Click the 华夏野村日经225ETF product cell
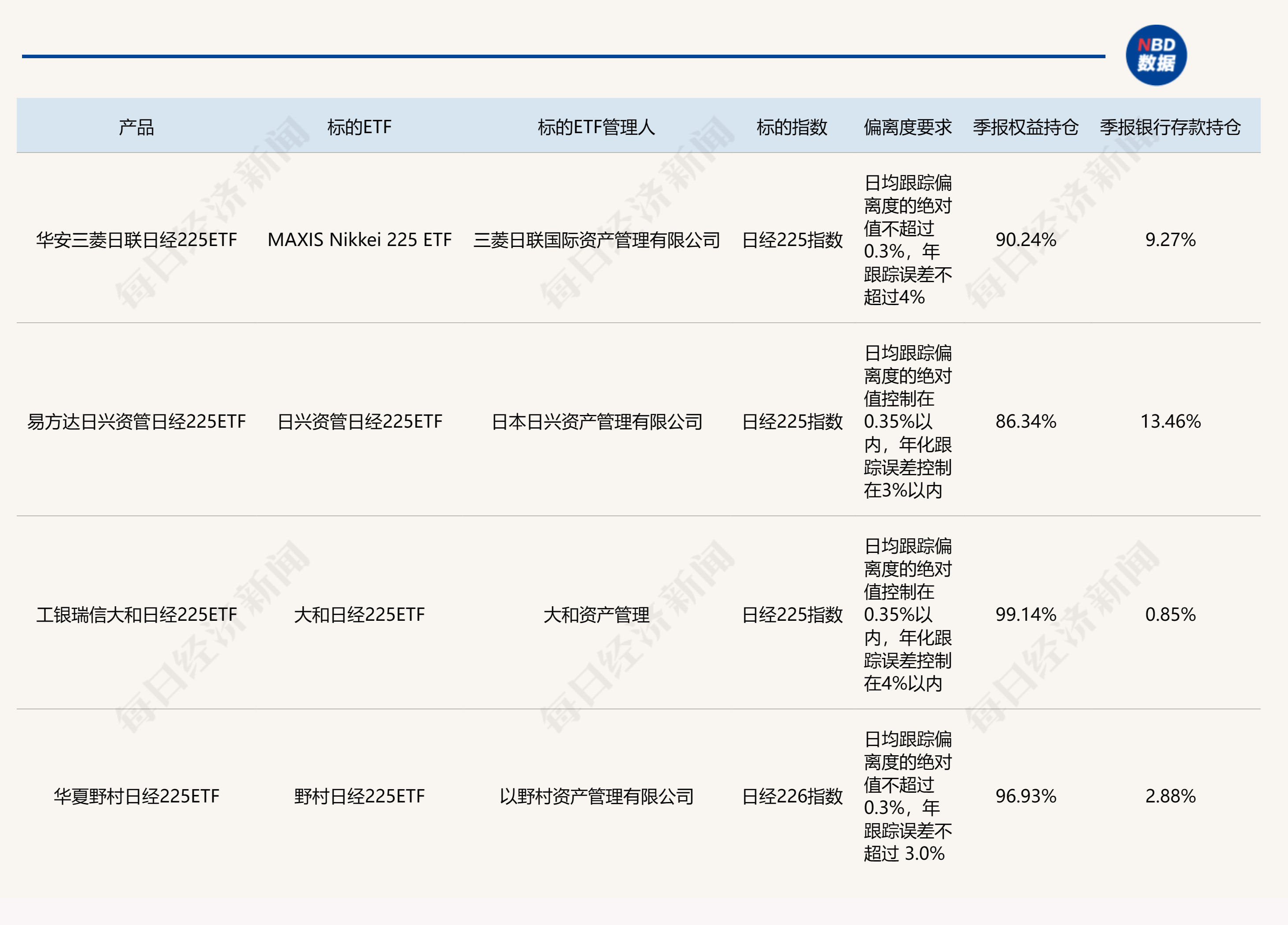Screen dimensions: 1288x925 tap(136, 797)
